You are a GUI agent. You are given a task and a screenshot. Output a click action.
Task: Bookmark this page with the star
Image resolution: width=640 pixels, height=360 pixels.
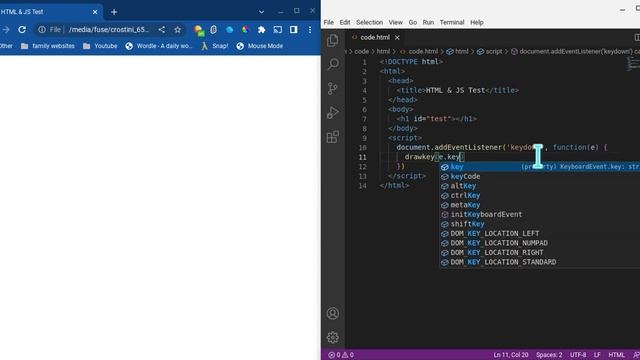pyautogui.click(x=178, y=29)
